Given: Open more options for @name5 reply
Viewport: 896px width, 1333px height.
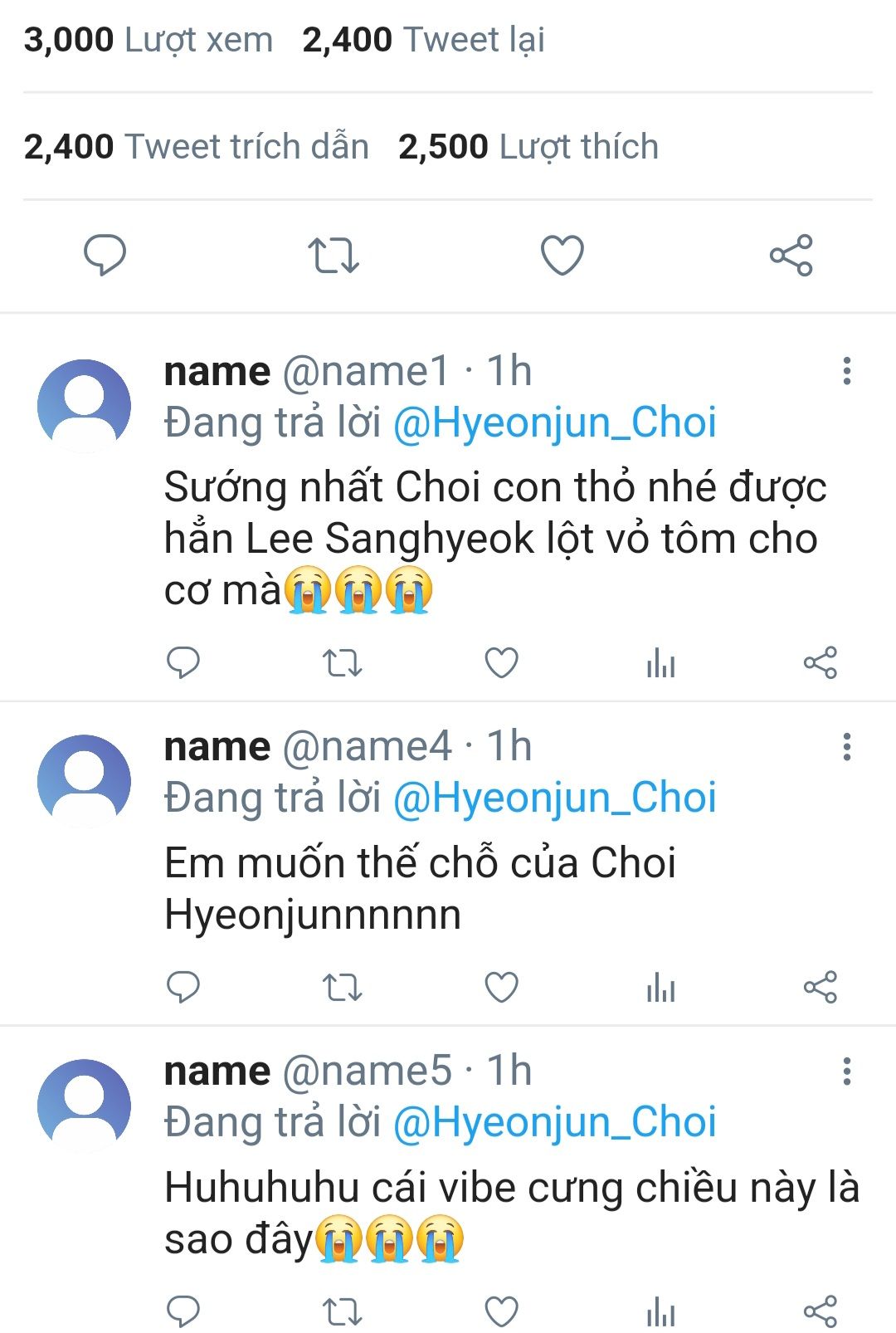Looking at the screenshot, I should (846, 1072).
